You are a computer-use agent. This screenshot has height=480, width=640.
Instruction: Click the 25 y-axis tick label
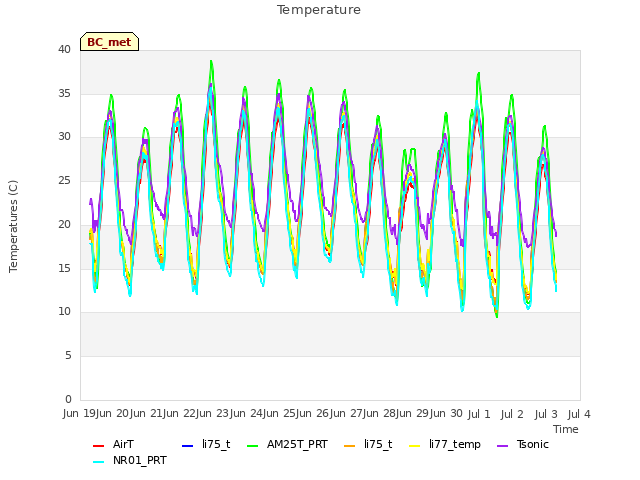pos(64,180)
